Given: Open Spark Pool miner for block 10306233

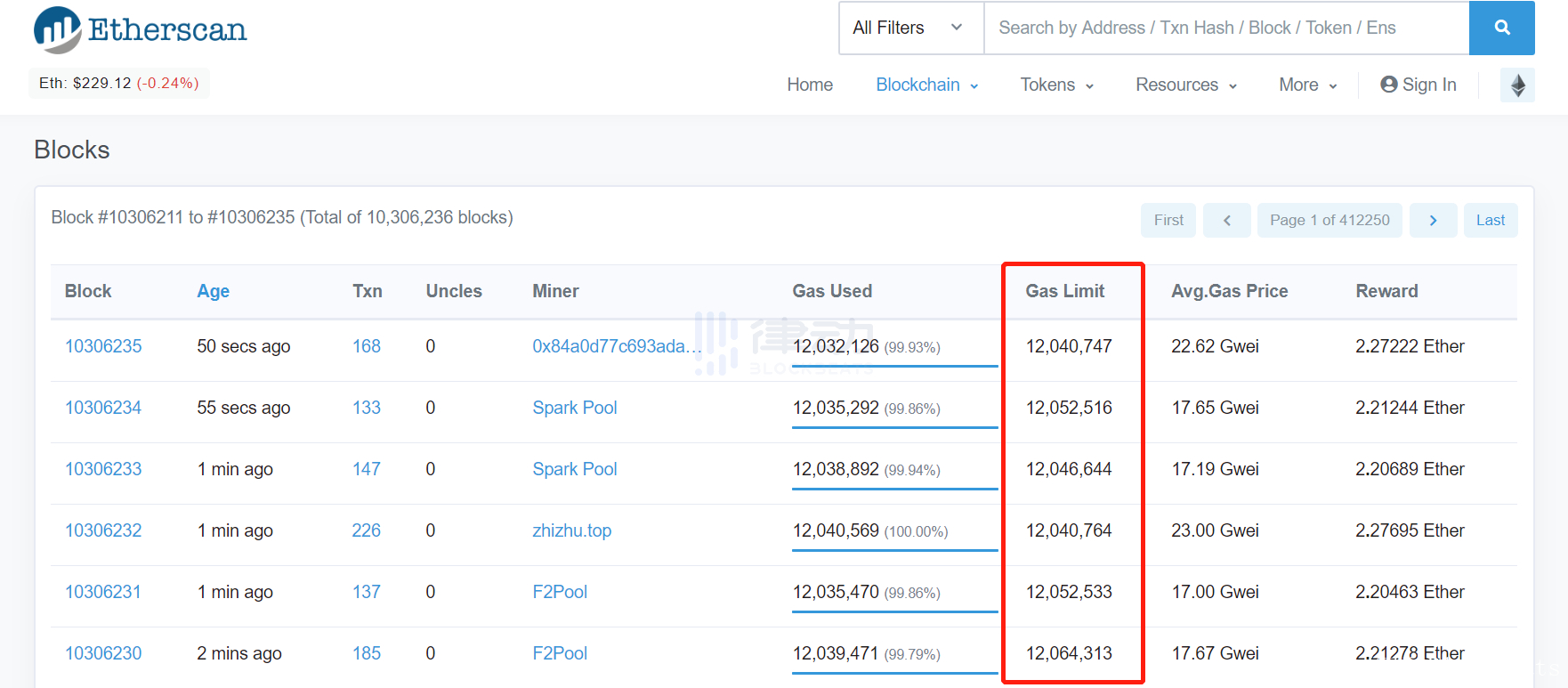Looking at the screenshot, I should (x=575, y=469).
